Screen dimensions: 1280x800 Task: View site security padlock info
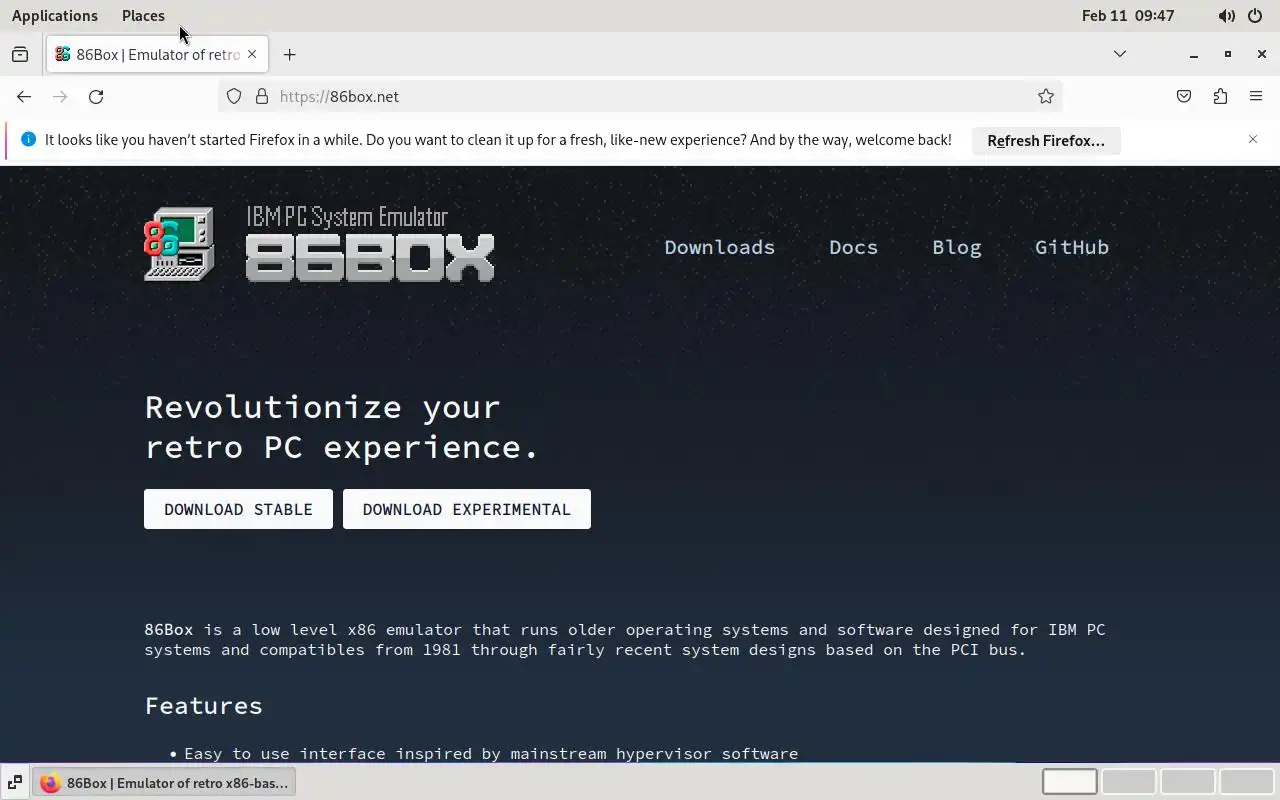(x=262, y=97)
